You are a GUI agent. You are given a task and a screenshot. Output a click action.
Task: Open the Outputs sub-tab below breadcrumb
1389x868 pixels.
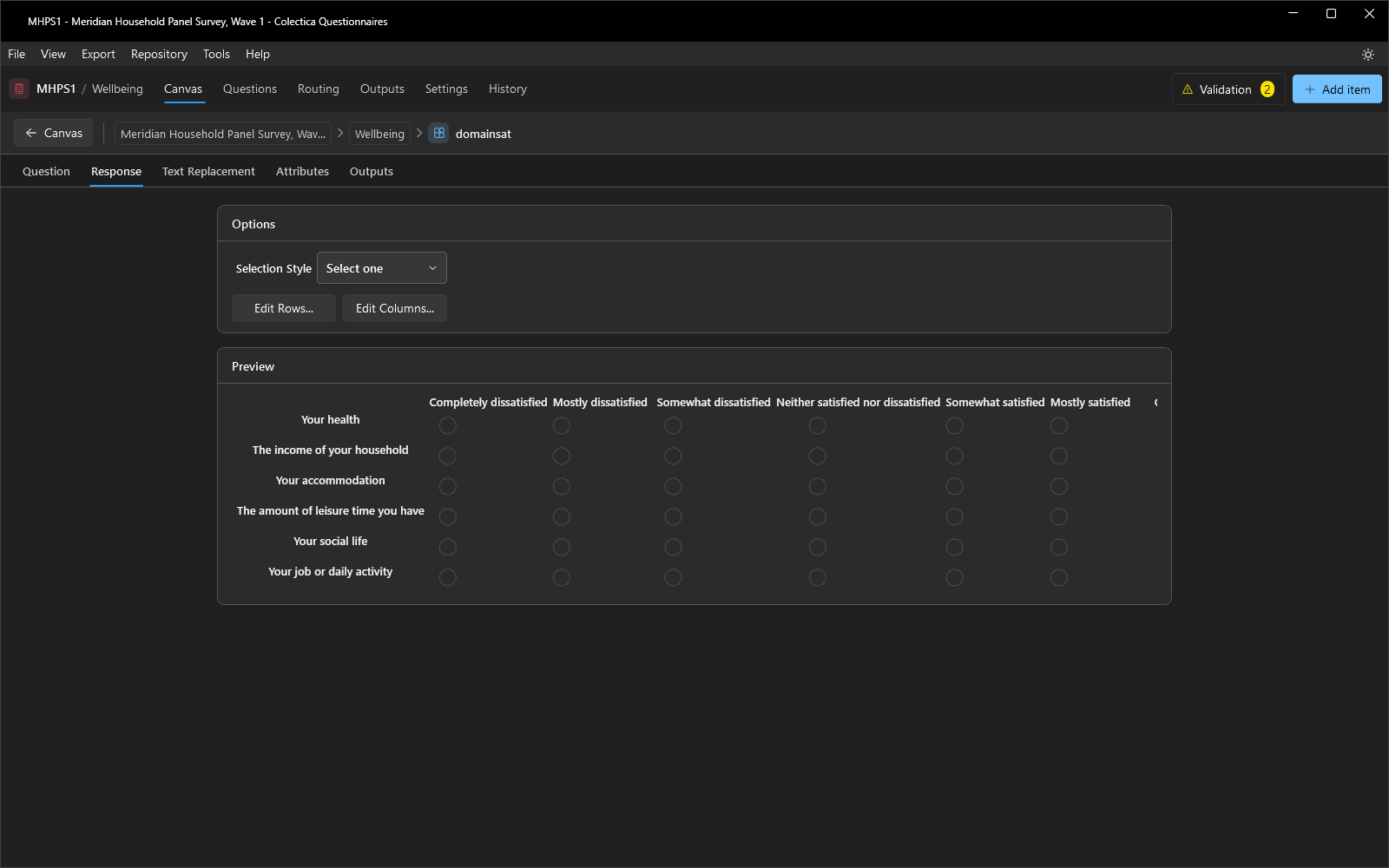tap(372, 171)
